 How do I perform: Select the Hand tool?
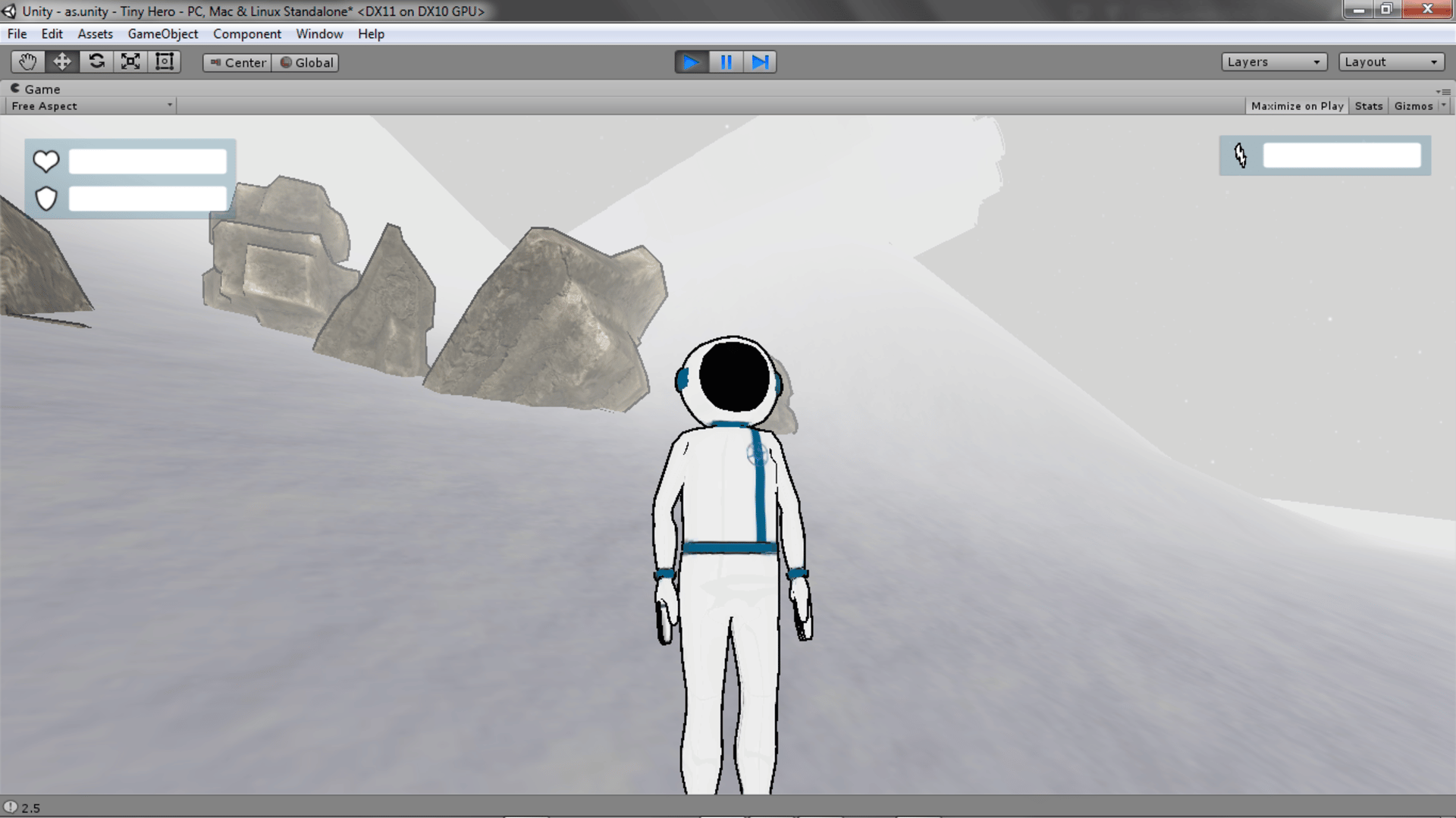coord(28,62)
